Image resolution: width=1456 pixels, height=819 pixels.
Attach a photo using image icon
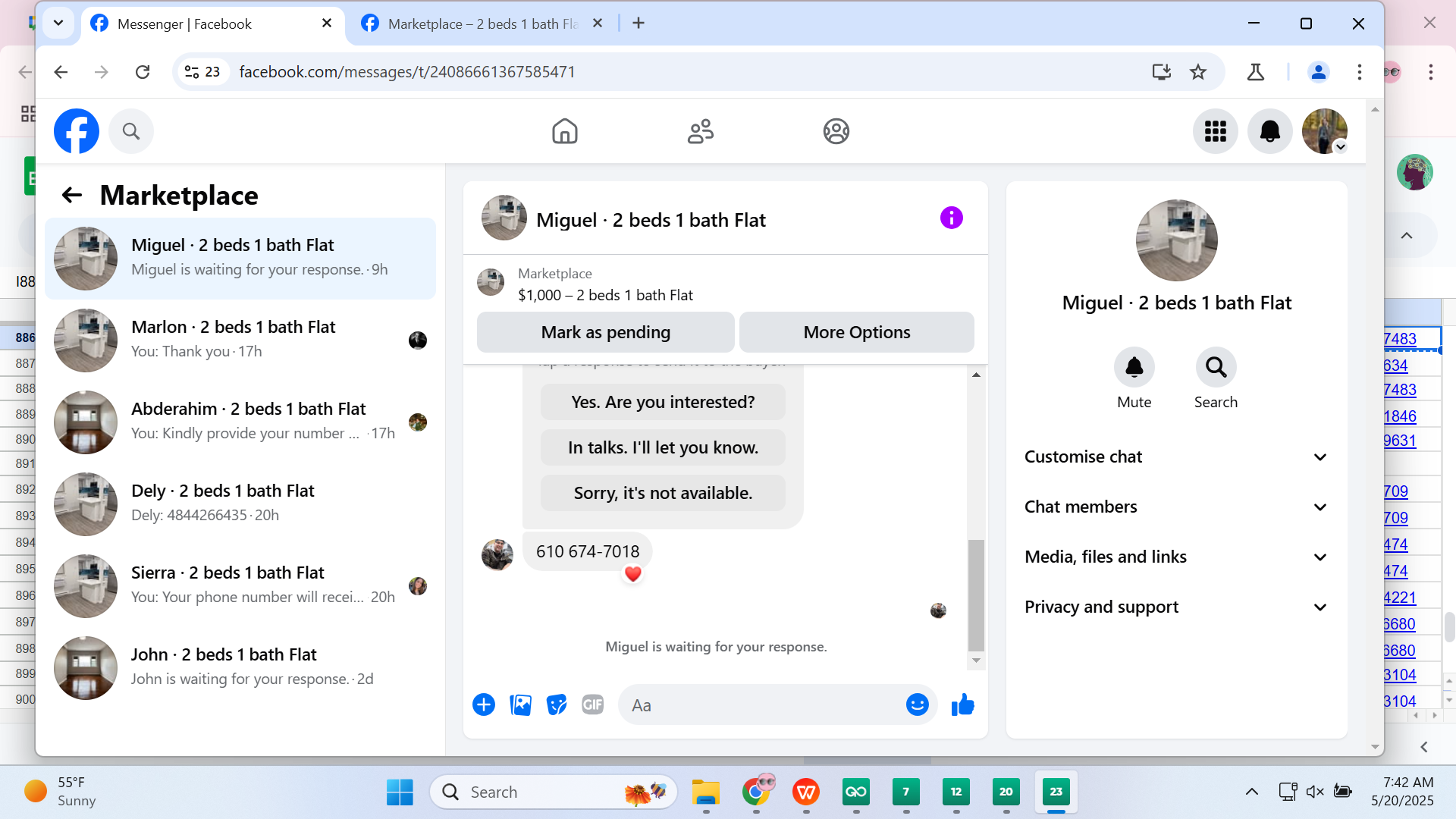pyautogui.click(x=520, y=704)
